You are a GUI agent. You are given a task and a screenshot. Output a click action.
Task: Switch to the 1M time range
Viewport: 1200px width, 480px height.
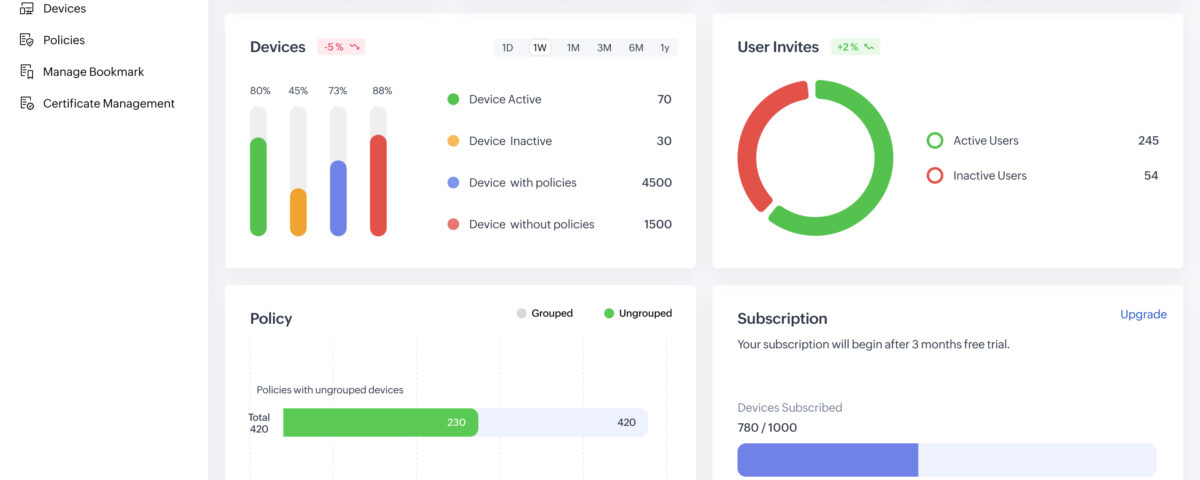coord(573,48)
